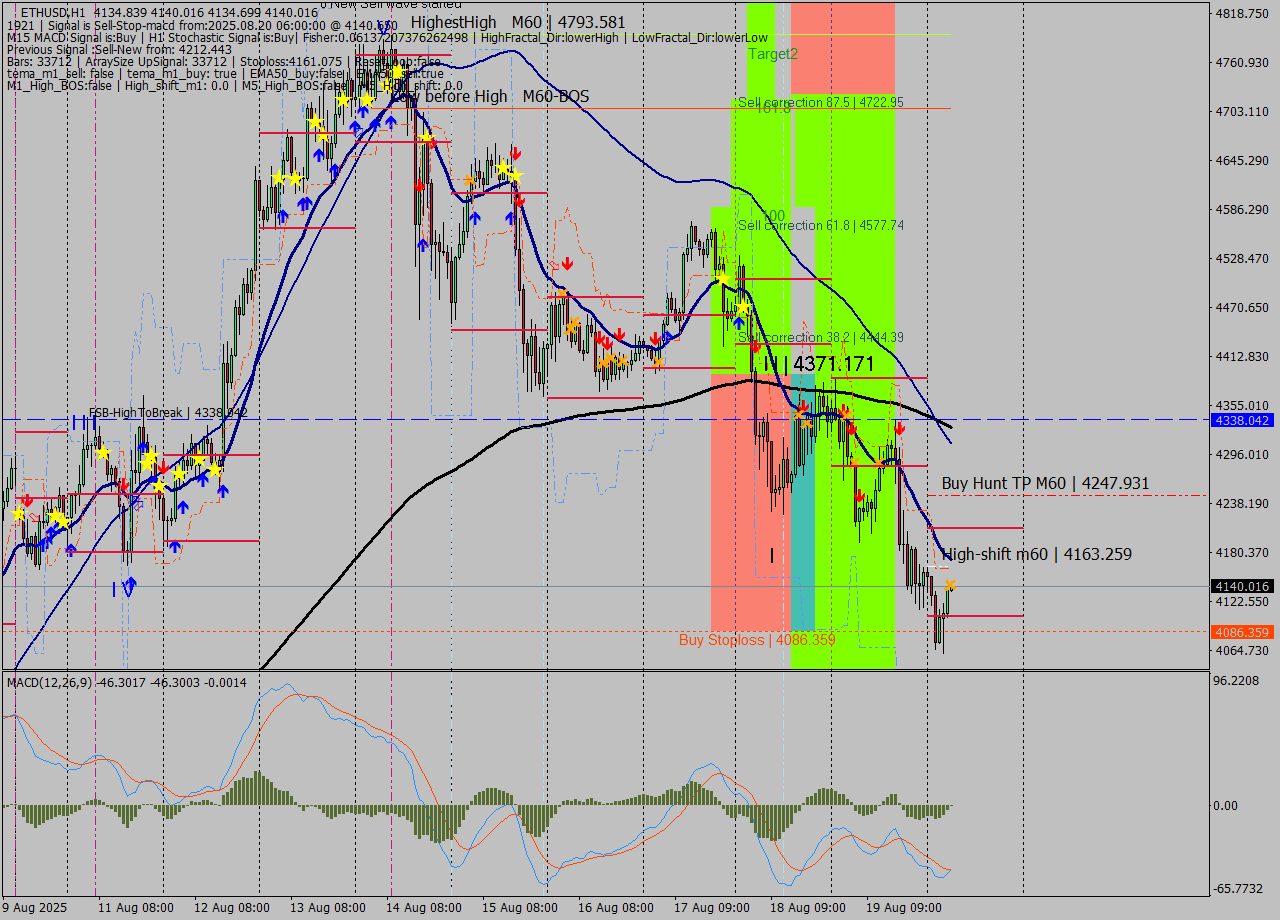Click the red down-arrow sell signal near 15 Aug

point(515,152)
